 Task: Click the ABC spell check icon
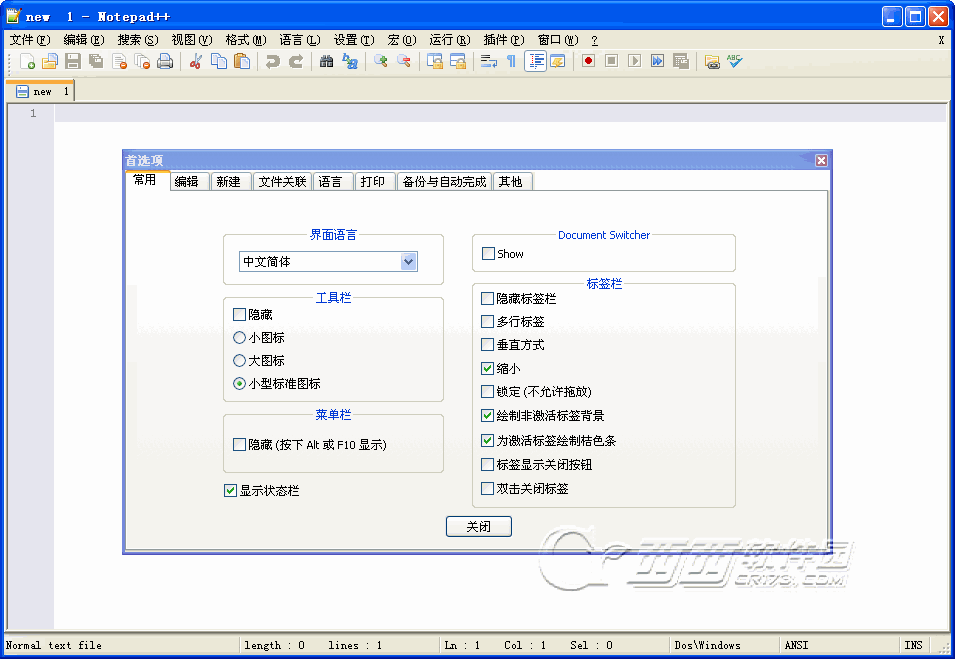point(735,61)
